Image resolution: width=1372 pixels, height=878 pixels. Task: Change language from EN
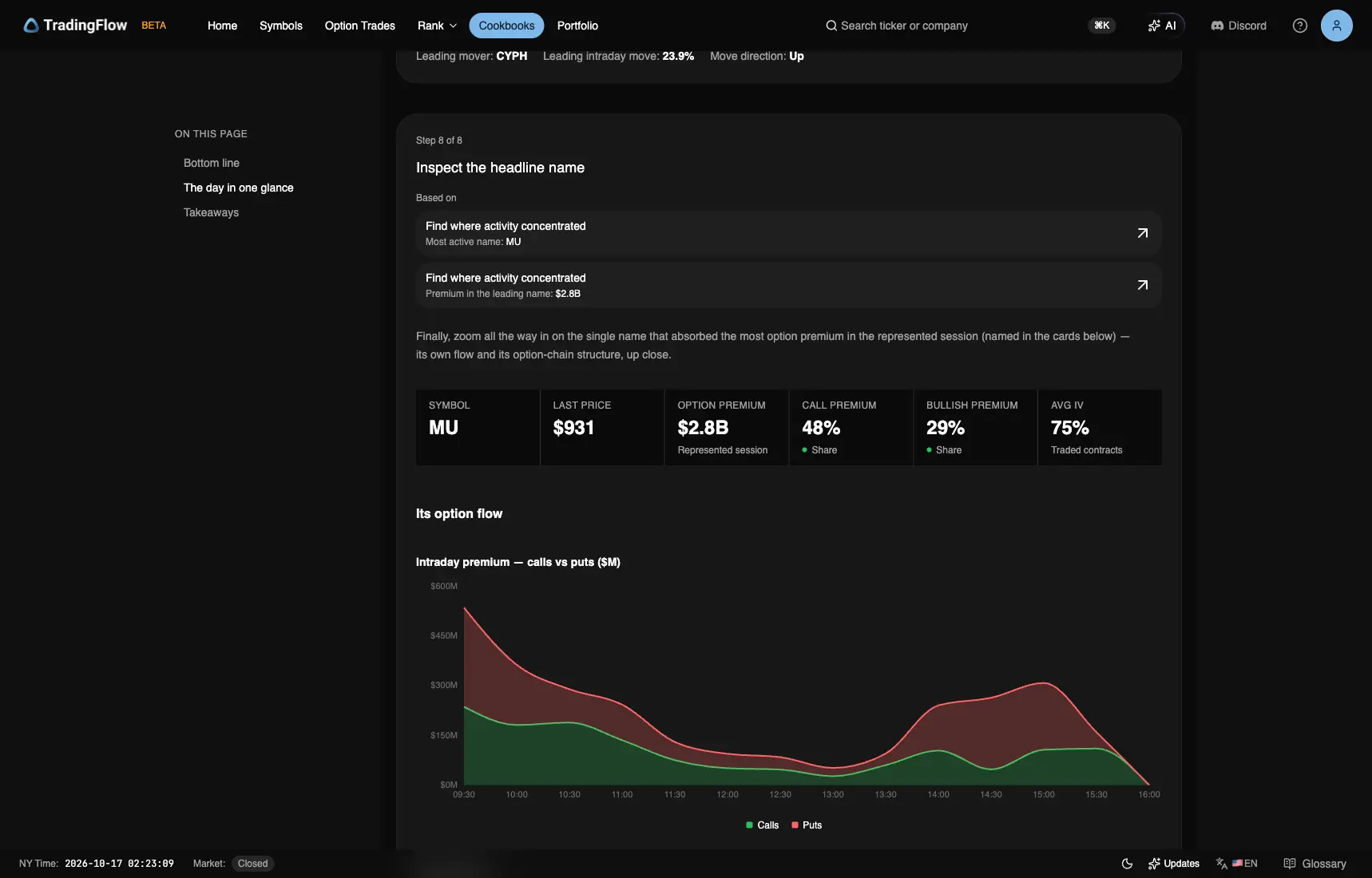tap(1237, 864)
